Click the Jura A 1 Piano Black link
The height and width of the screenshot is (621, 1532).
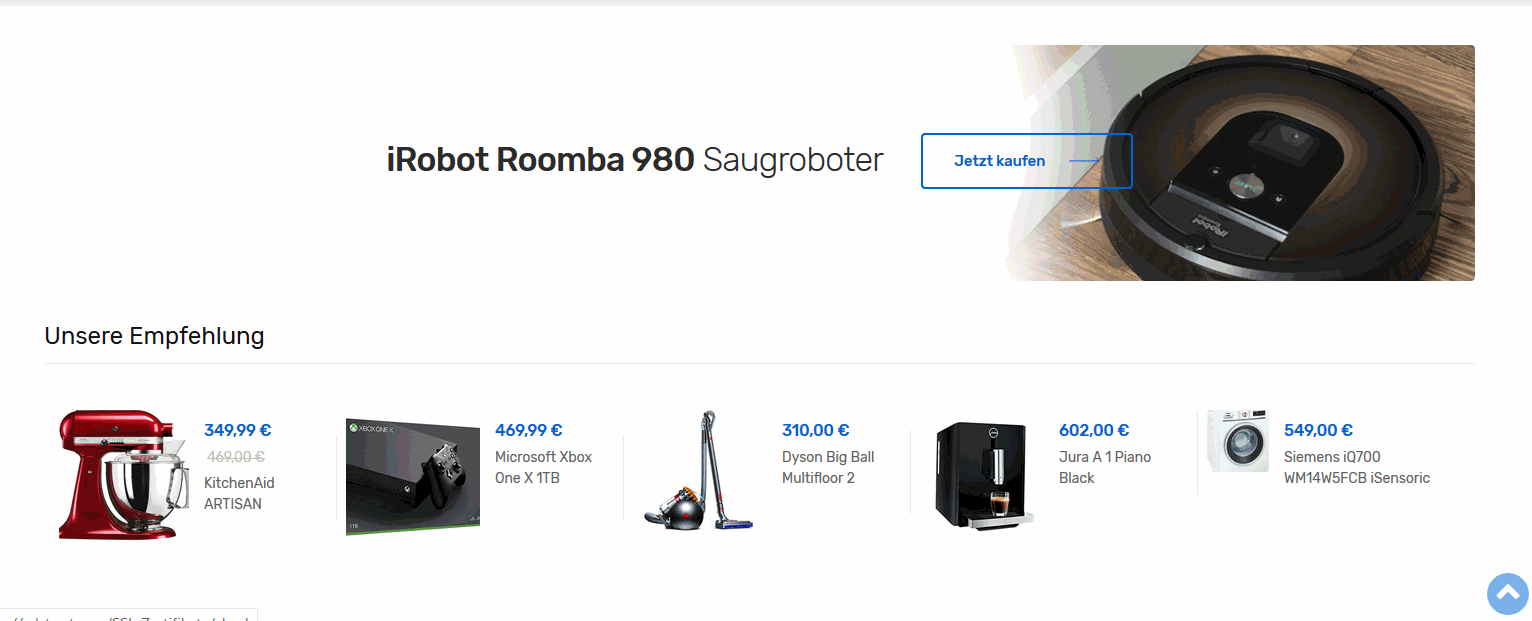click(1105, 467)
